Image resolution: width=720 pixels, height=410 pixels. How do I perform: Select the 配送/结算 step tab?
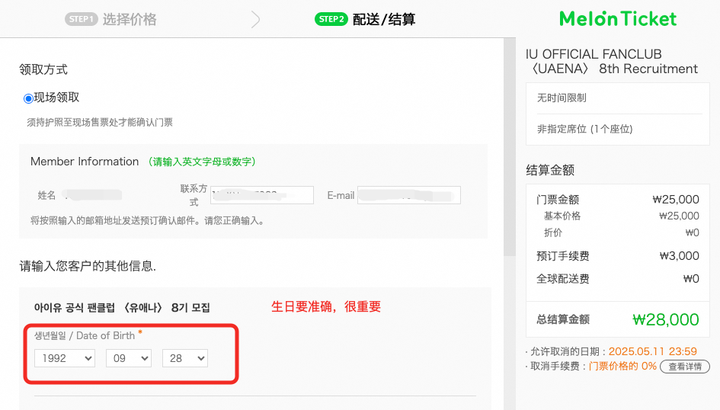click(x=383, y=19)
